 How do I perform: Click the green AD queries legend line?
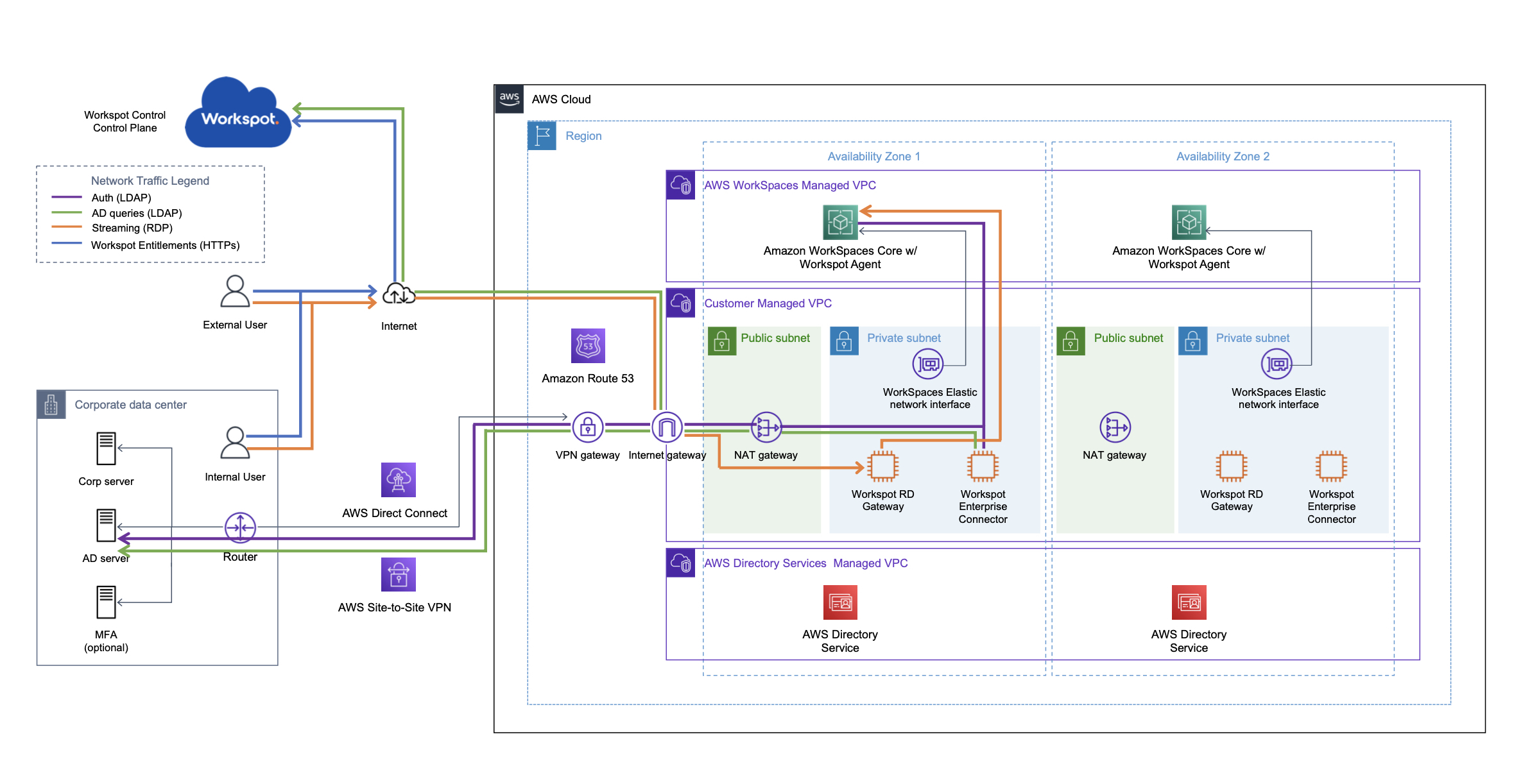(x=67, y=212)
